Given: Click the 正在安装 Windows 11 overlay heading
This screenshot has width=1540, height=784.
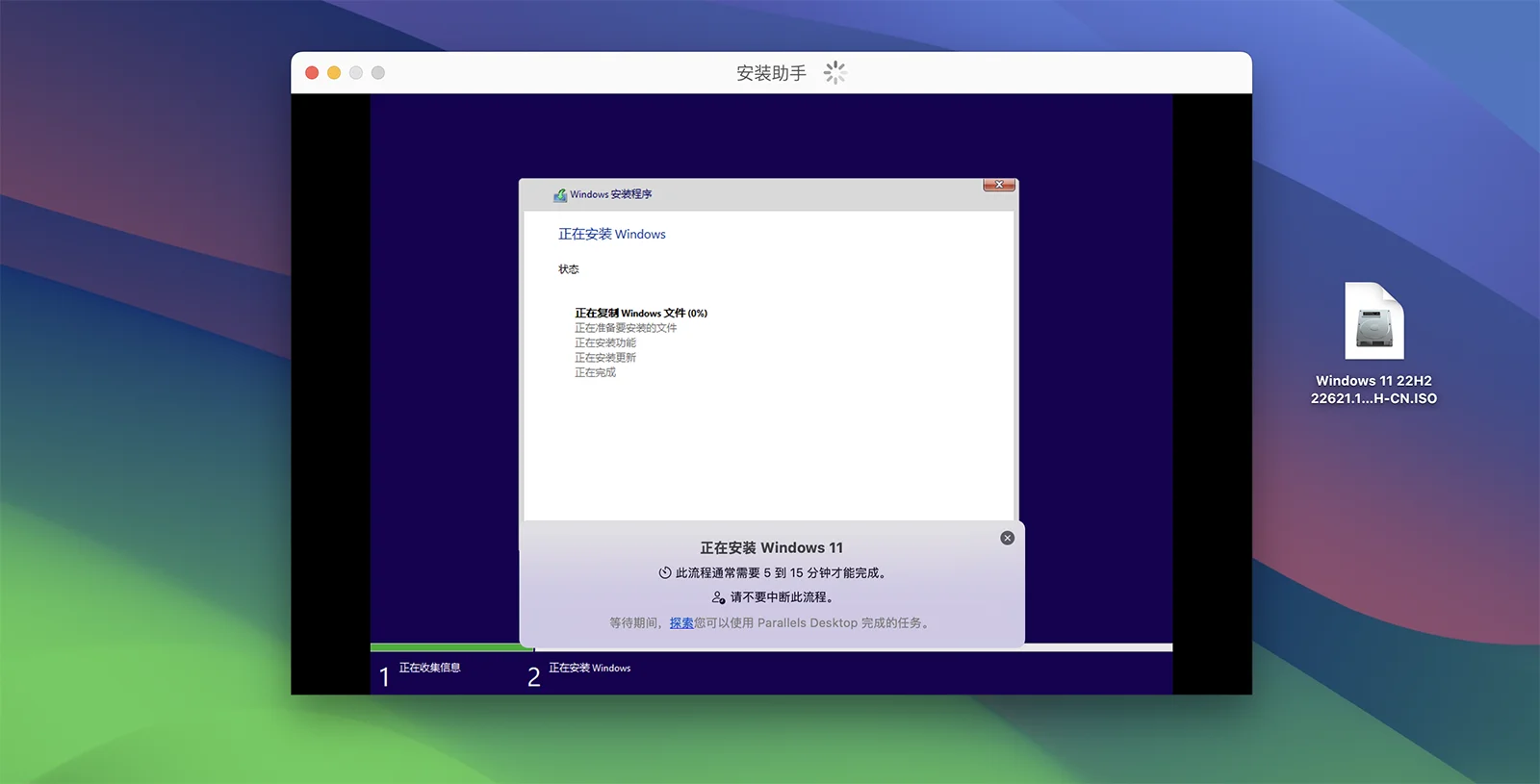Looking at the screenshot, I should [x=771, y=547].
